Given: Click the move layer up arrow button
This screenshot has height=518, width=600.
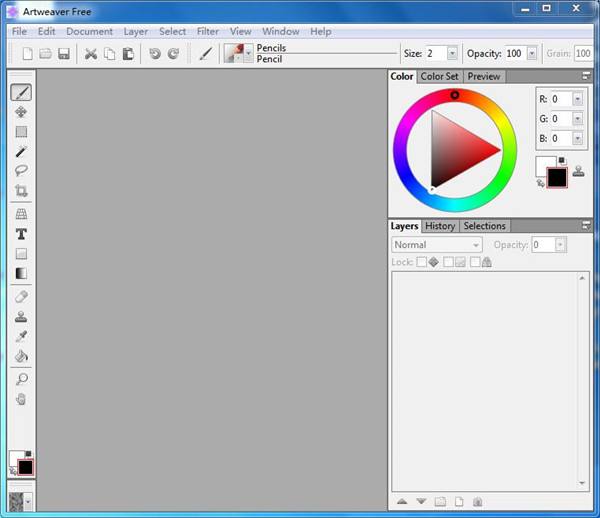Looking at the screenshot, I should (x=402, y=501).
